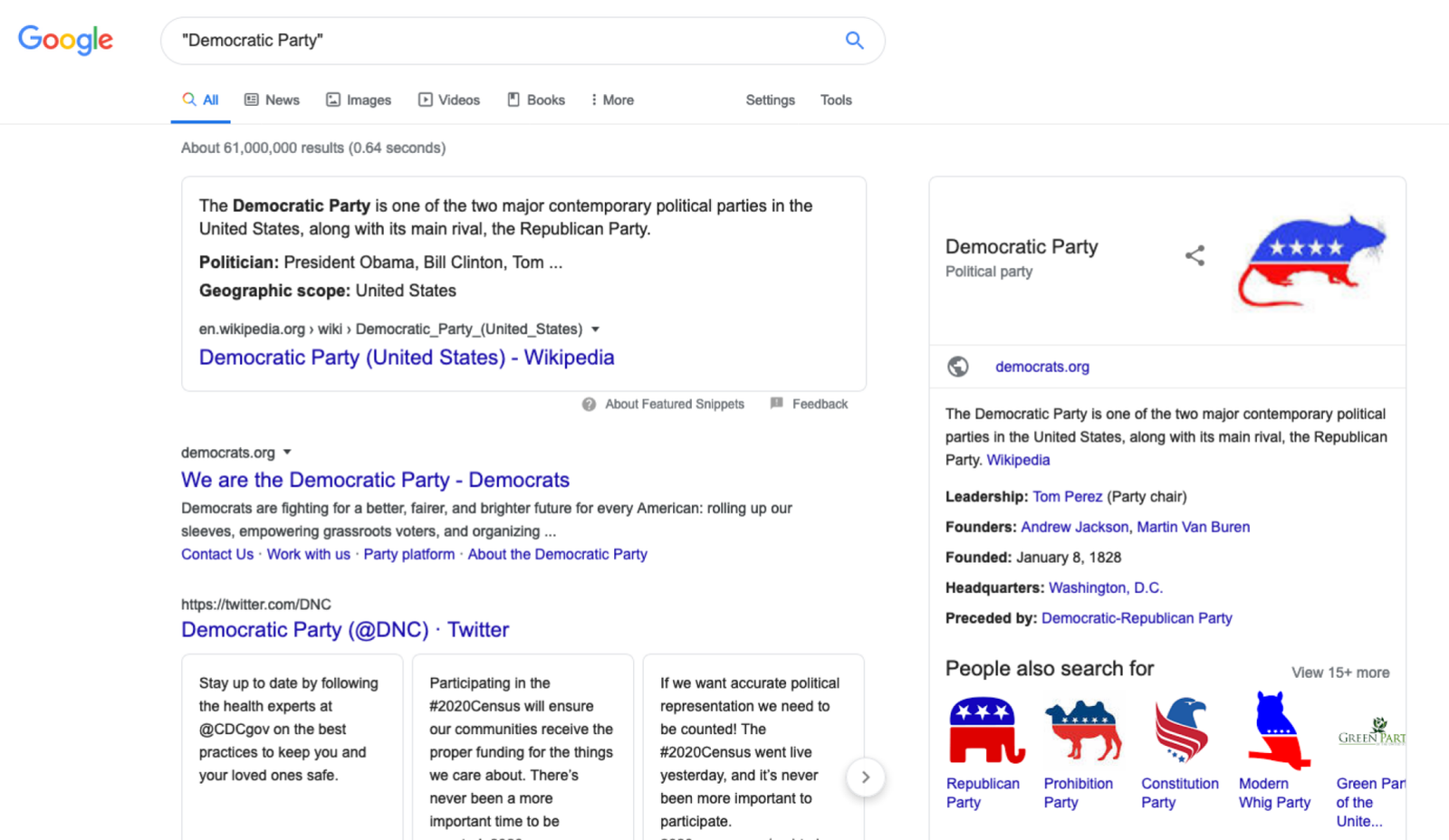Open tweet about following @CDCgov health experts
This screenshot has width=1449, height=840.
pyautogui.click(x=292, y=747)
